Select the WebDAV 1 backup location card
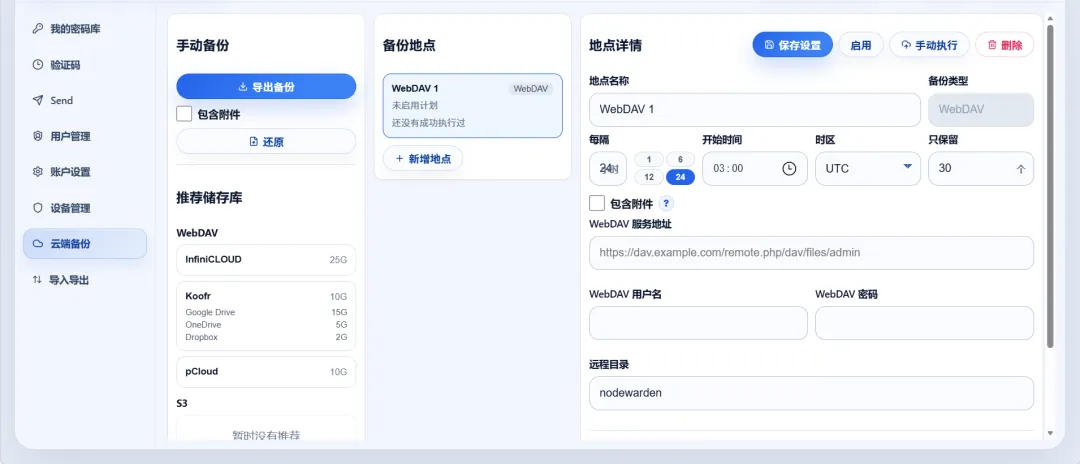Screen dimensions: 1080x464 [x=472, y=105]
